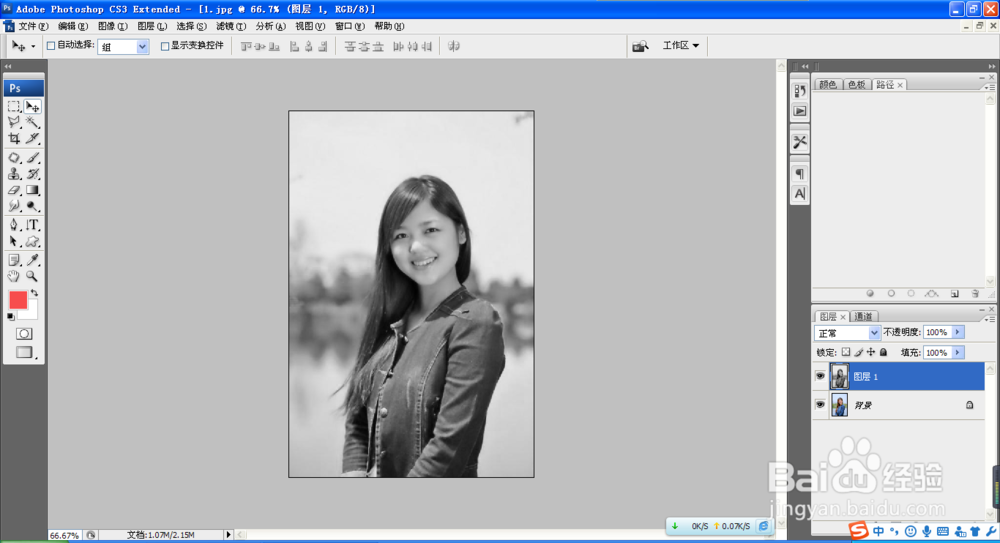Click the 不透明度 100% value field
The height and width of the screenshot is (543, 1000).
tap(937, 332)
